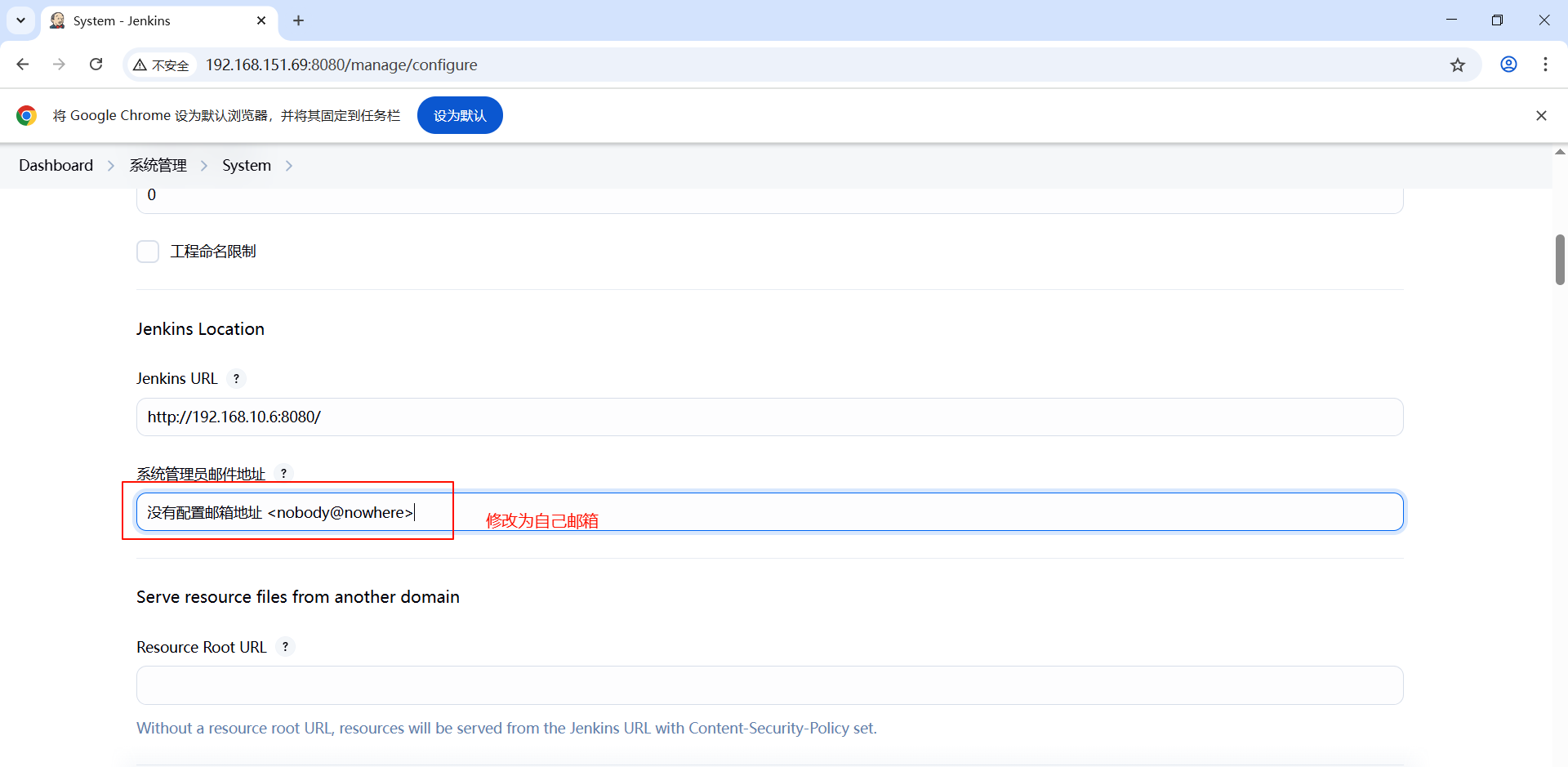Go to Dashboard breadcrumb
The width and height of the screenshot is (1568, 767).
pos(56,165)
